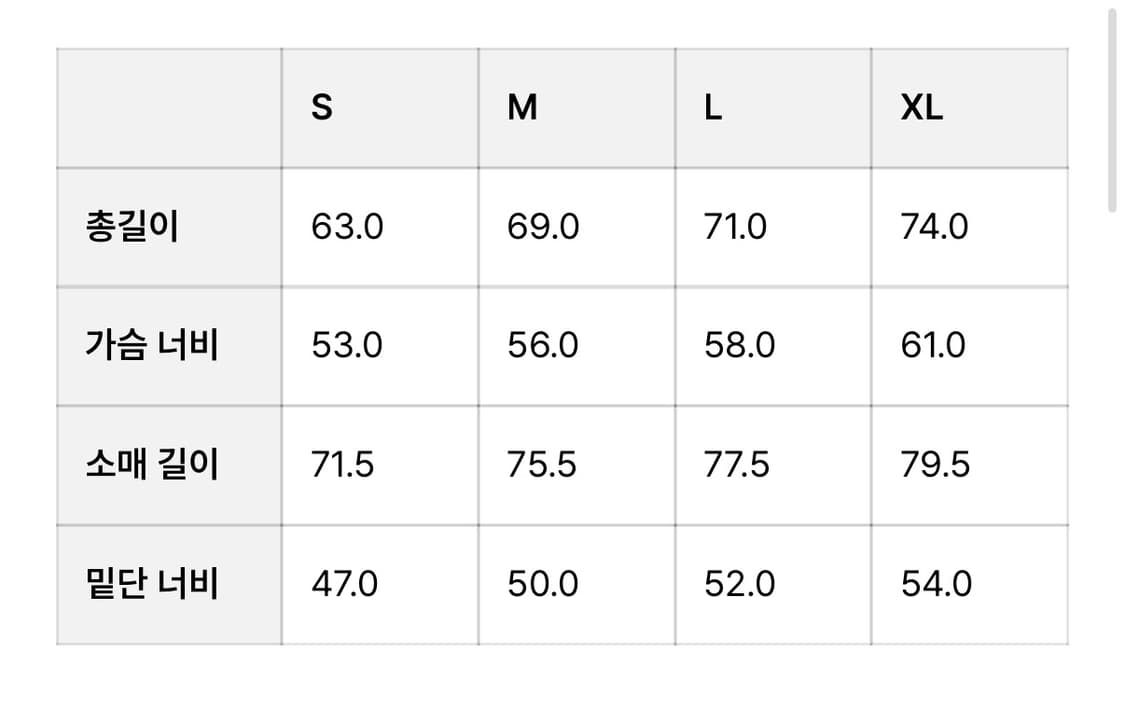The image size is (1125, 708).
Task: Click the L size column header
Action: pyautogui.click(x=713, y=107)
